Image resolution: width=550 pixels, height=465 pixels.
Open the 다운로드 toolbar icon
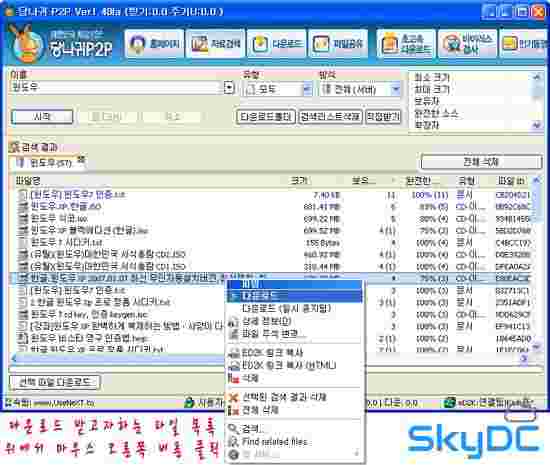point(277,44)
